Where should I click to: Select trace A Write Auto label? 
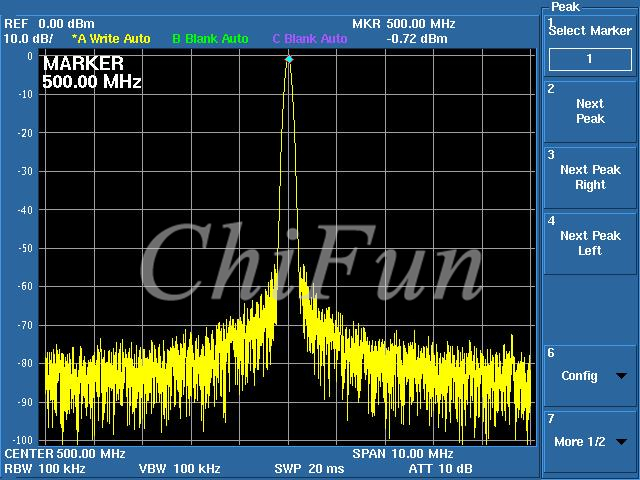tap(111, 39)
